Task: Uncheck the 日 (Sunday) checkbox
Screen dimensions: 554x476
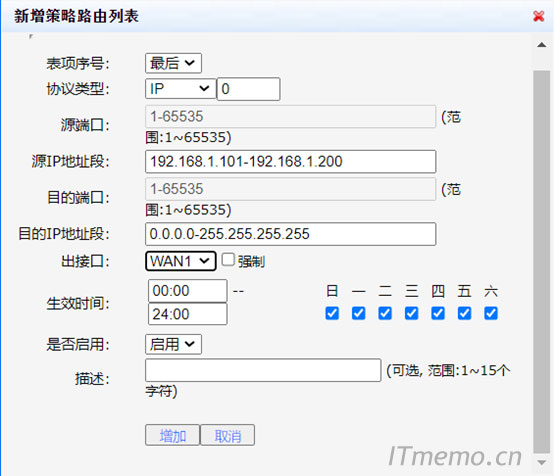Action: [332, 313]
